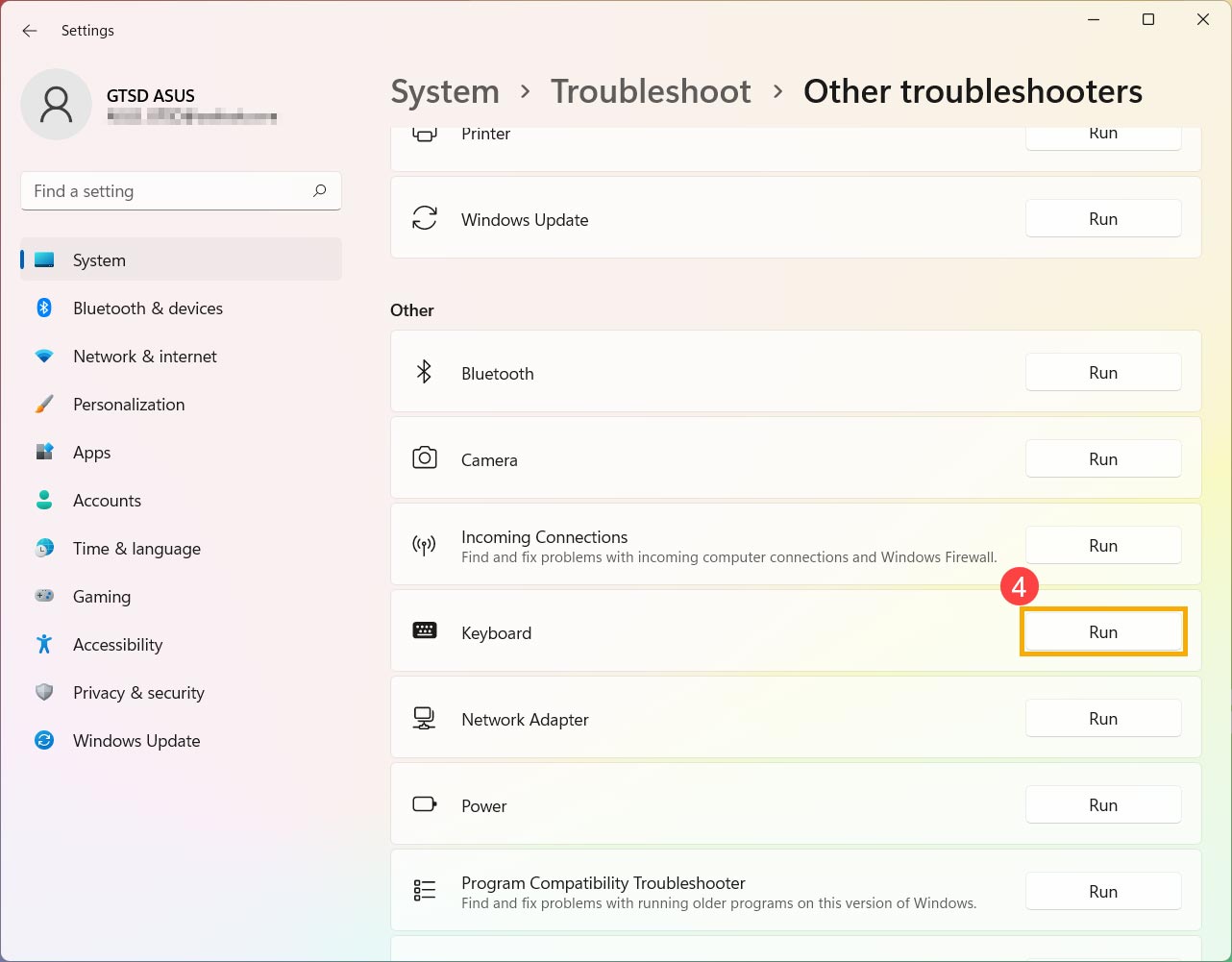Screen dimensions: 1232x962
Task: Select Accounts in the sidebar
Action: coord(181,500)
